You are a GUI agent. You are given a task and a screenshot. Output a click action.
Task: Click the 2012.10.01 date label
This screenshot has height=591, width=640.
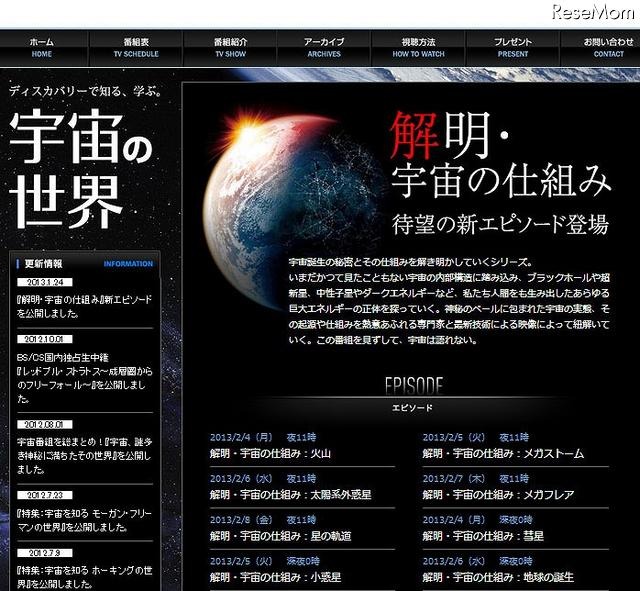click(x=45, y=339)
